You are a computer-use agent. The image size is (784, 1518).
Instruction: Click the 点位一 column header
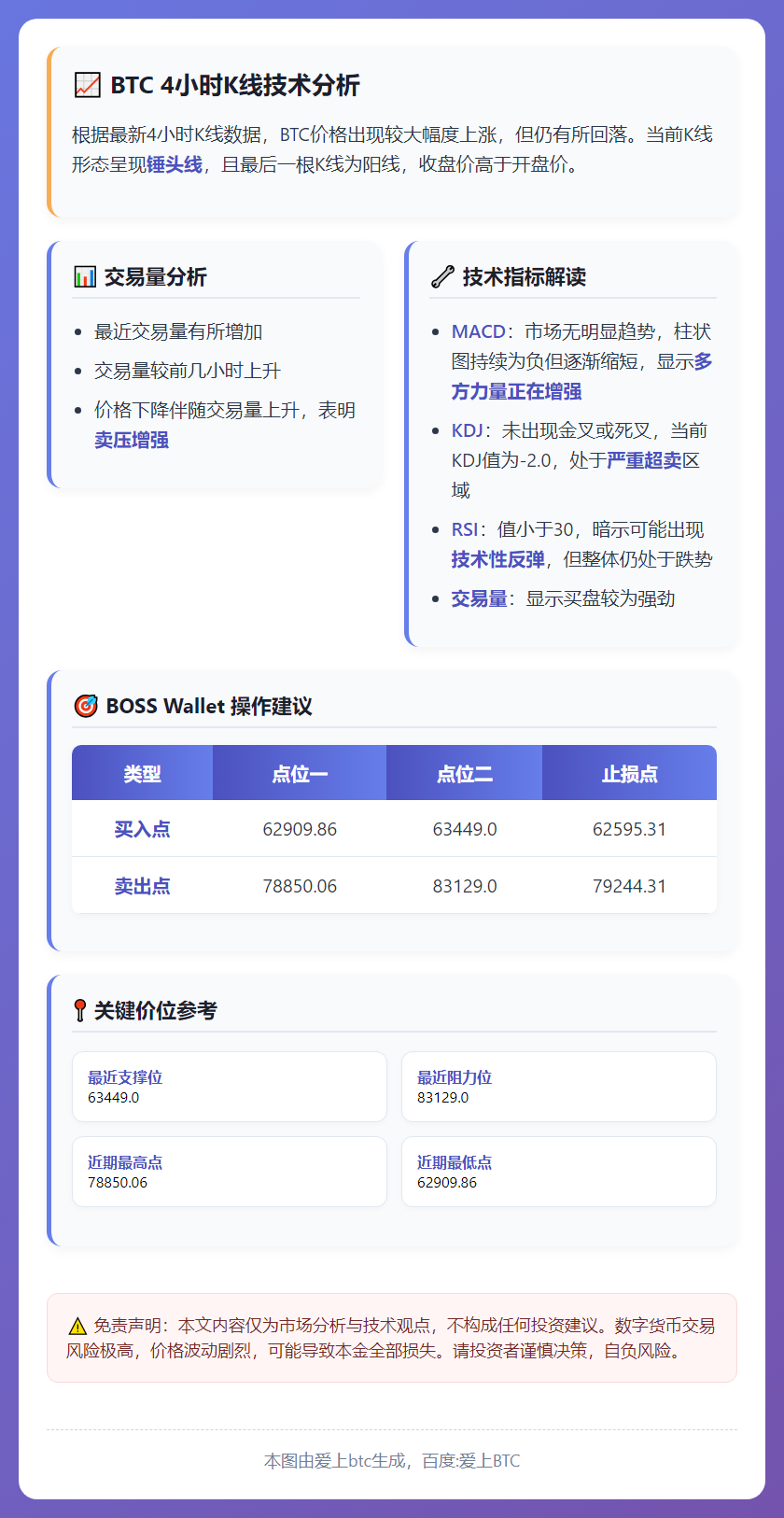coord(300,773)
